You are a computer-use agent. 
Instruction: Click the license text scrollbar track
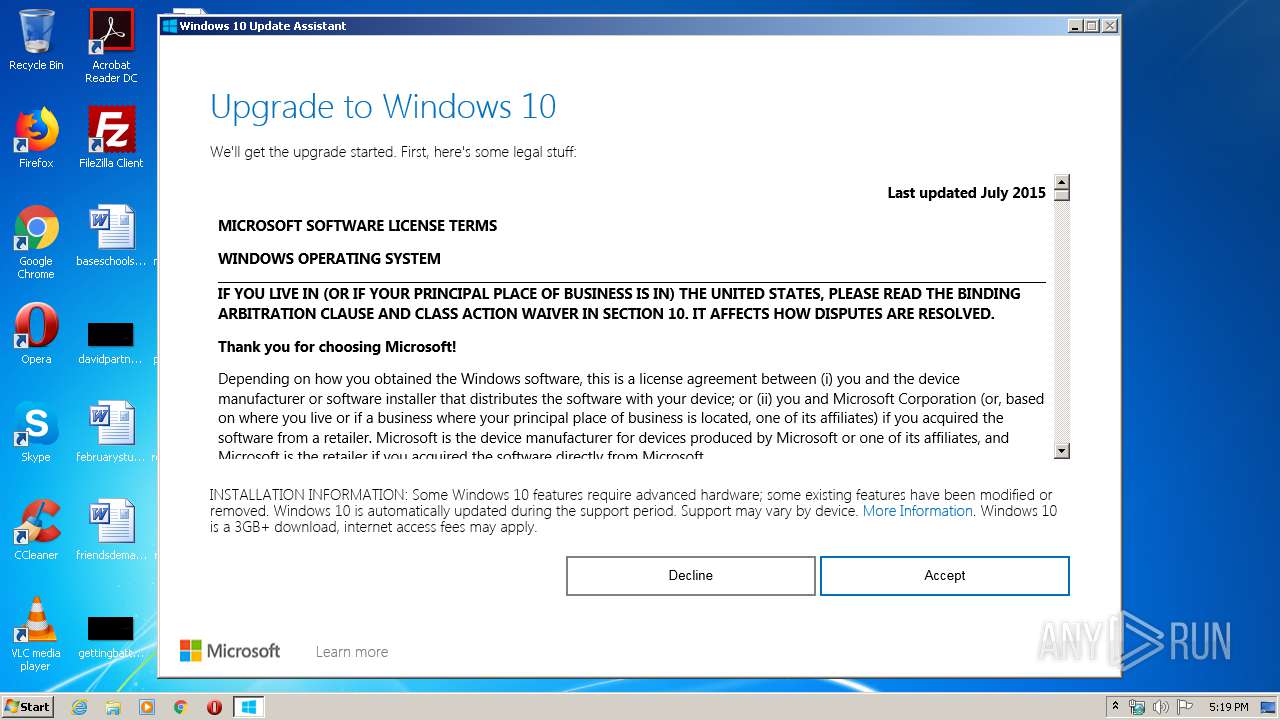1062,320
